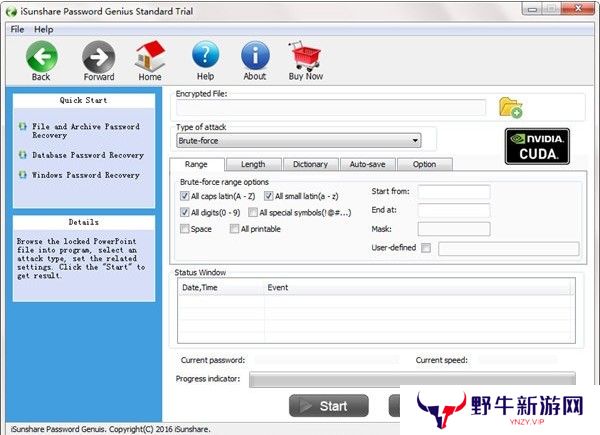Click the Start from input field
Screen dimensions: 600x435
click(x=454, y=192)
